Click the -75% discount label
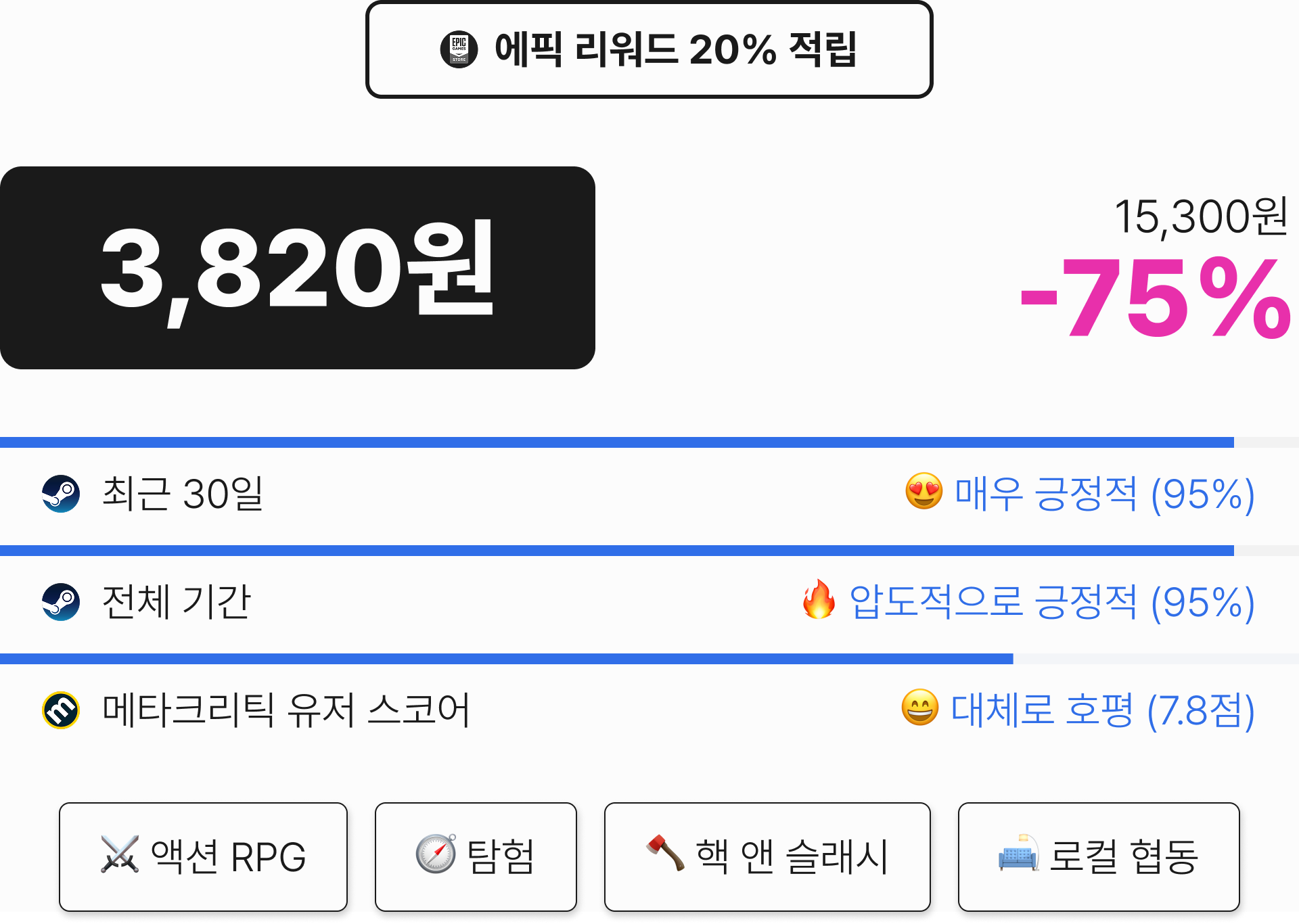This screenshot has height=924, width=1299. [1156, 298]
